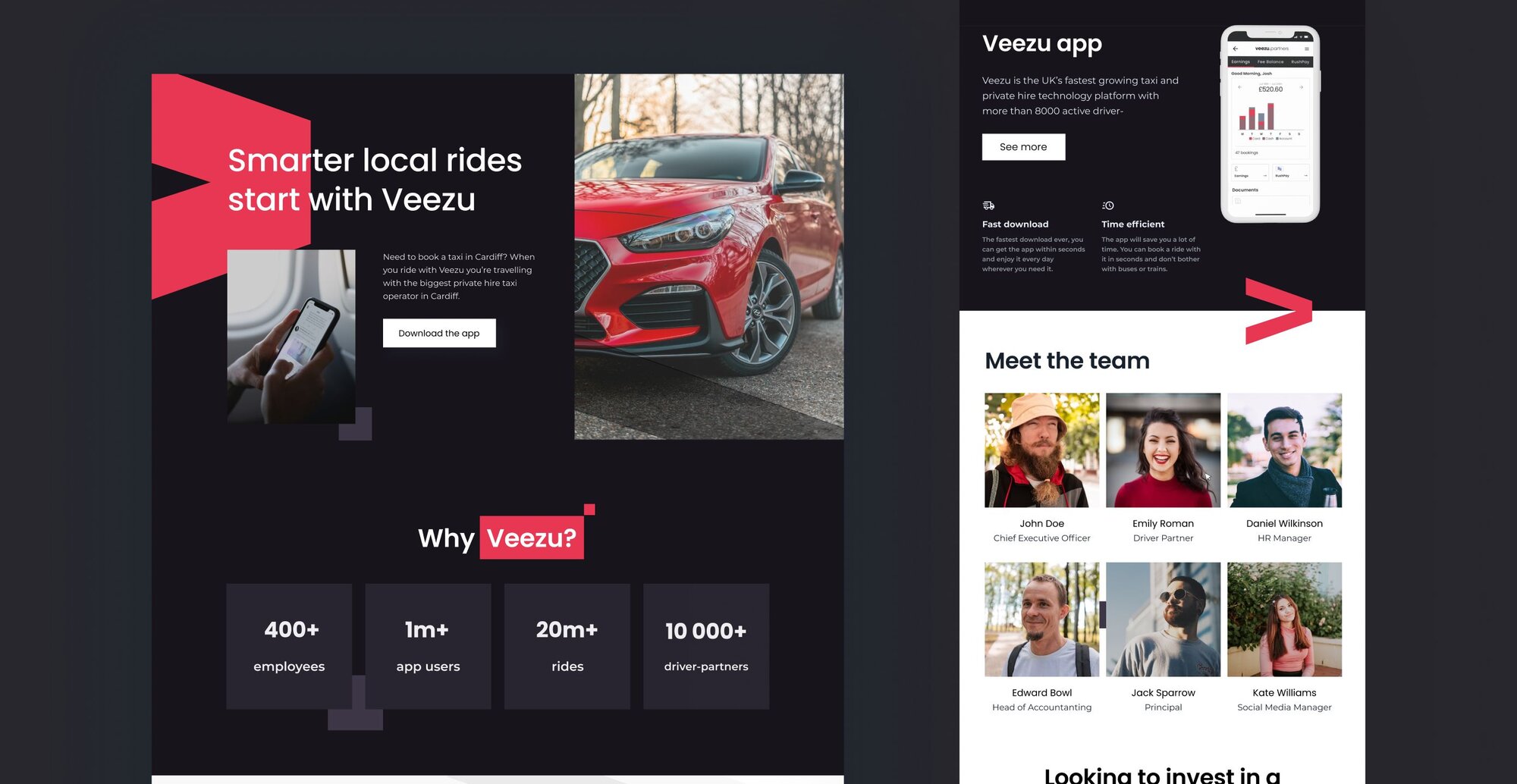Open the RushPay tab in phone mockup
The width and height of the screenshot is (1517, 784).
1300,61
